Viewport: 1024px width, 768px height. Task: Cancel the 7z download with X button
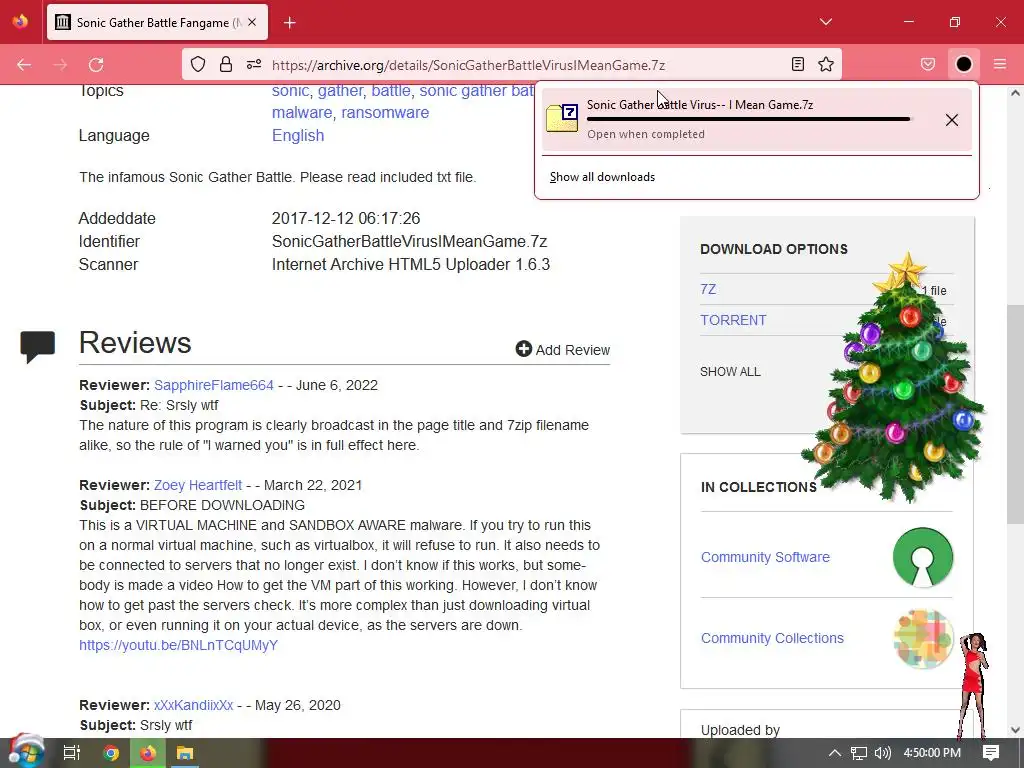point(952,120)
